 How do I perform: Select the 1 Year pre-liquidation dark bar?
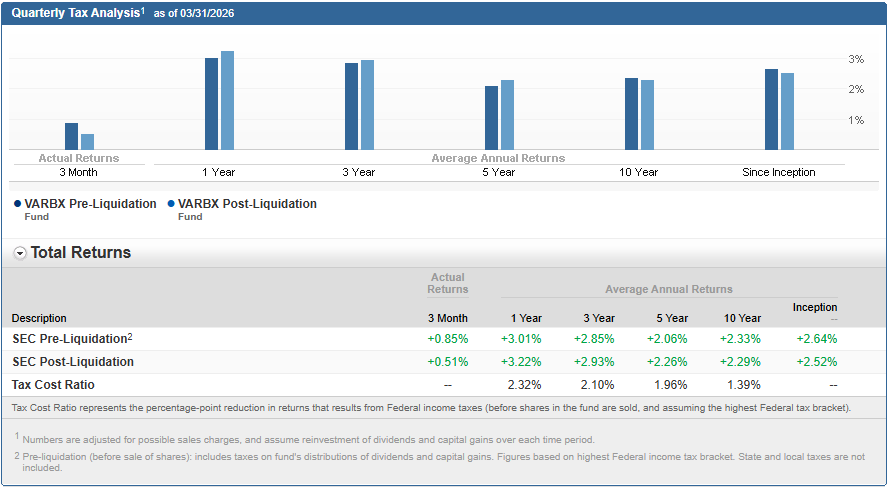pyautogui.click(x=211, y=104)
